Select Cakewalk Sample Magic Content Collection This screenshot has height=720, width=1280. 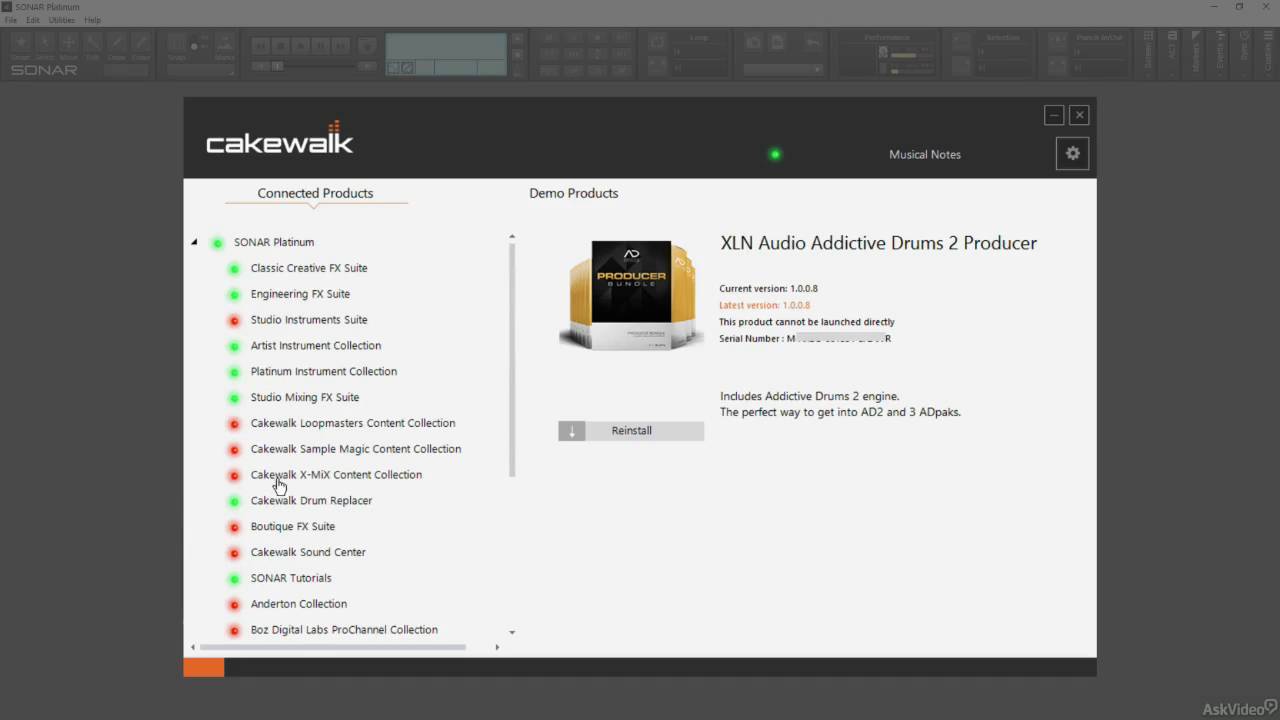point(356,449)
